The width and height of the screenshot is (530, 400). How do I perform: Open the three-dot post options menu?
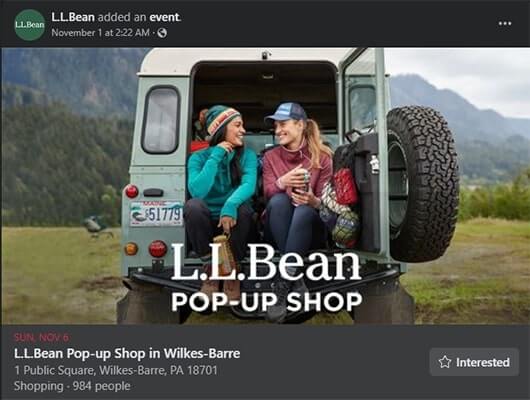tap(505, 24)
